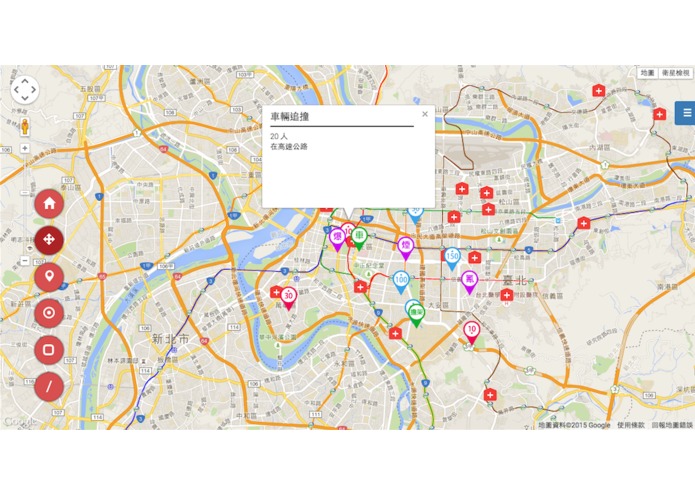Pan the map down with arrow control

(25, 98)
